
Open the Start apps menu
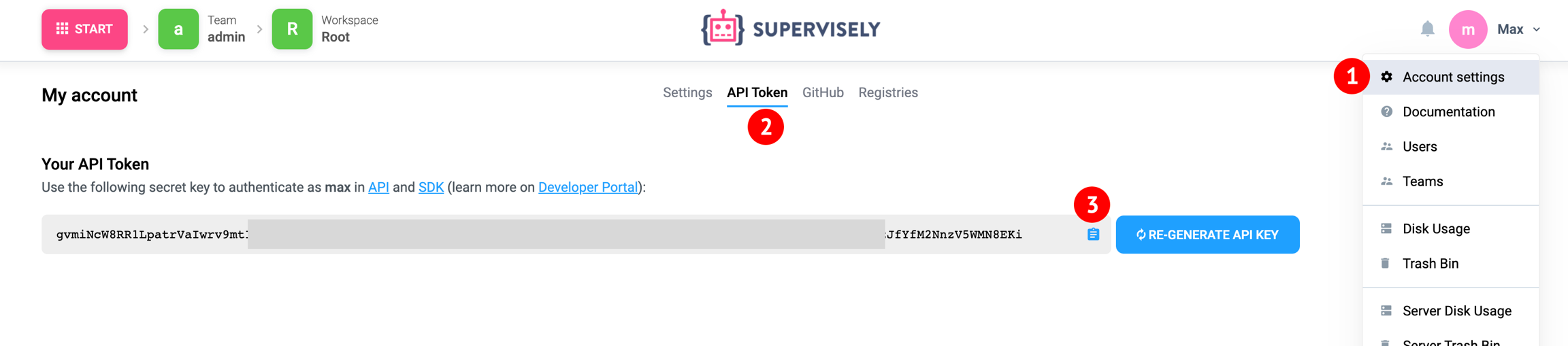[84, 29]
